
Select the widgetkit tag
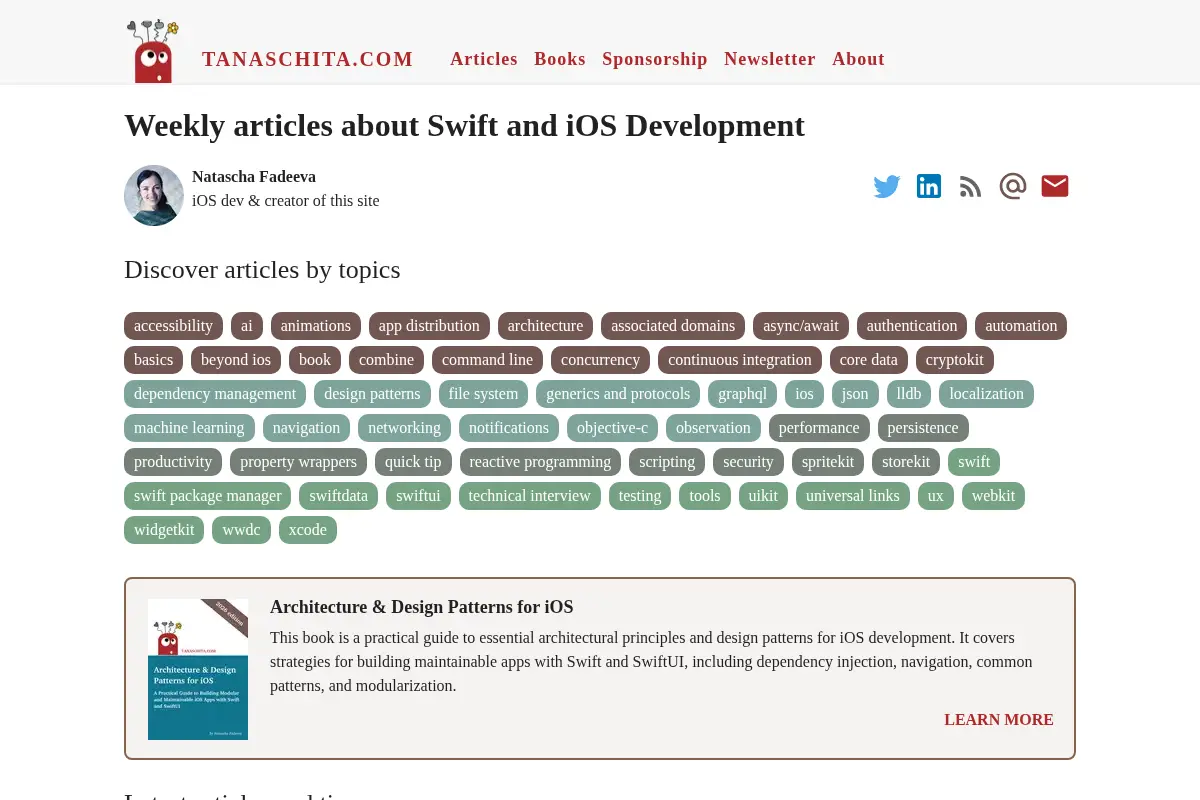164,530
